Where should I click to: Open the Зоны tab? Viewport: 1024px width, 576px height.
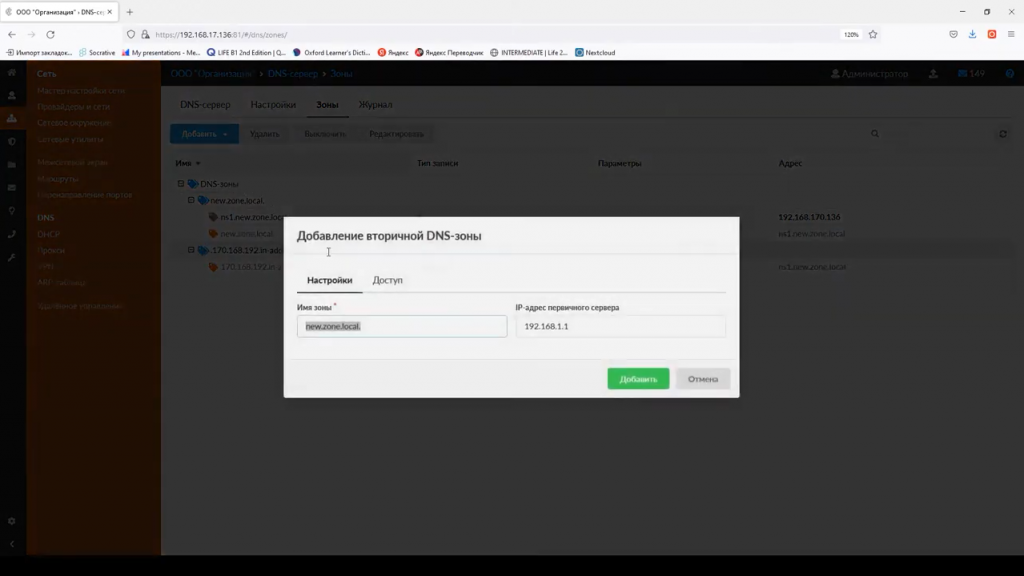click(x=327, y=104)
